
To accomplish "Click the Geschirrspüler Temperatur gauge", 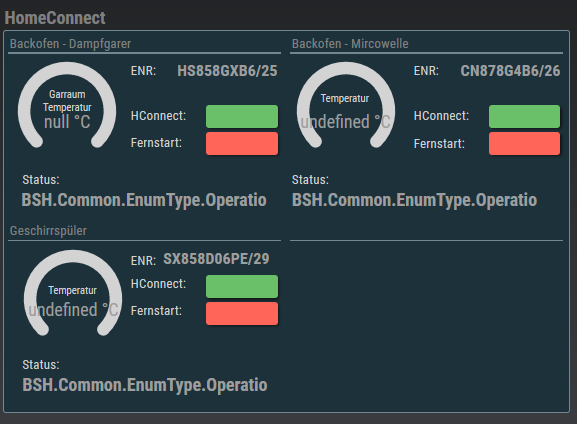I will pyautogui.click(x=73, y=293).
